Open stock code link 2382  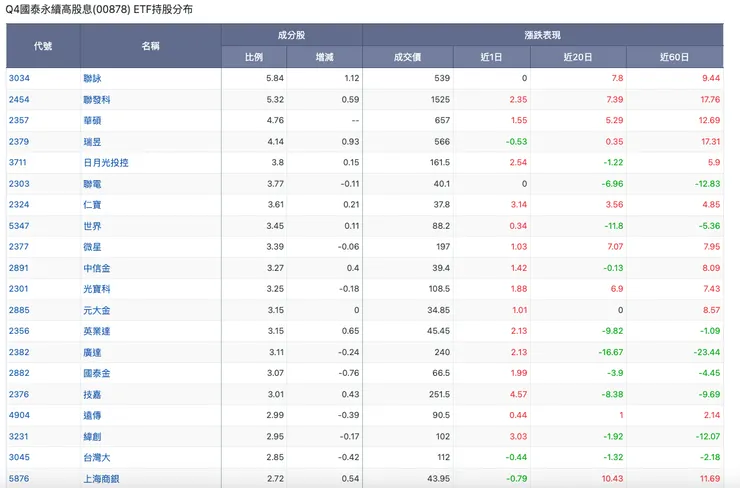coord(19,352)
